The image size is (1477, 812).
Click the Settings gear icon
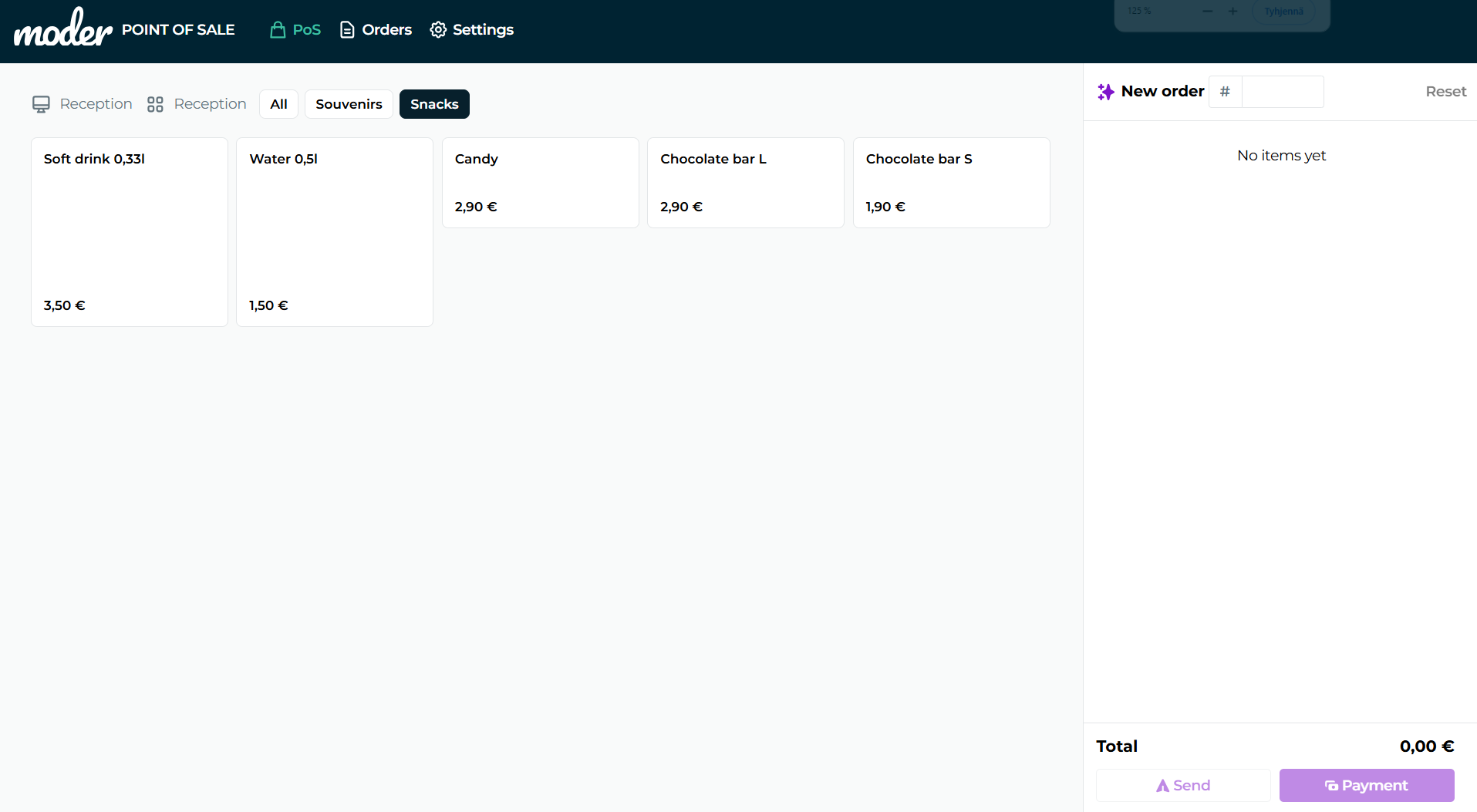click(x=438, y=29)
